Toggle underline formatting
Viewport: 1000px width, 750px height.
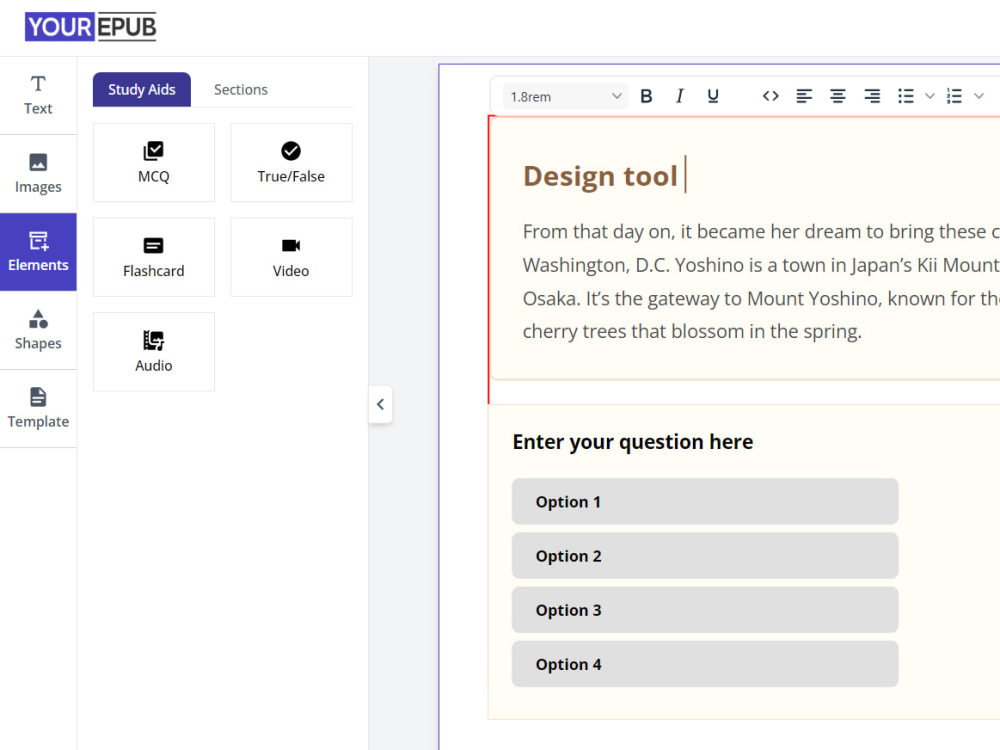tap(713, 96)
